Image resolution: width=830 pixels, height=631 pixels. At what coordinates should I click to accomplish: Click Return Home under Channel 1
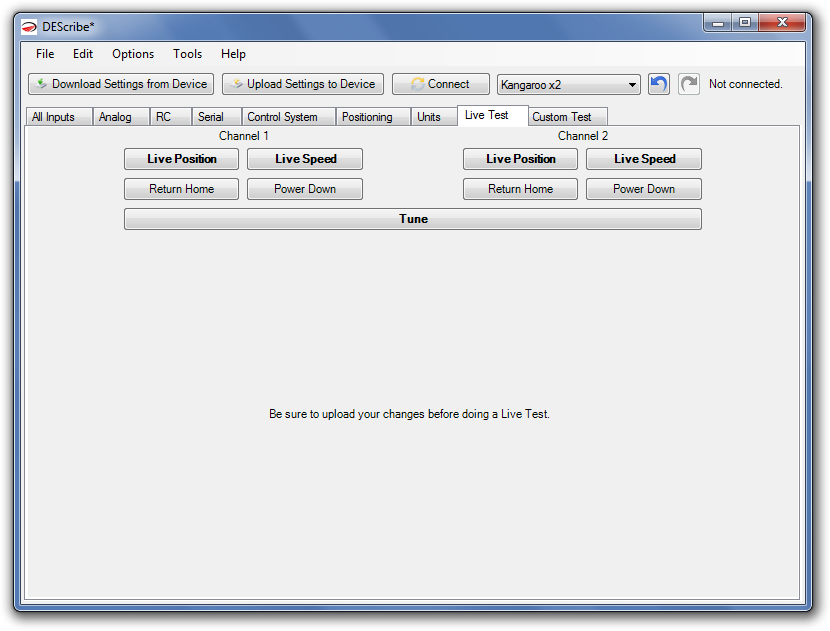(x=181, y=189)
